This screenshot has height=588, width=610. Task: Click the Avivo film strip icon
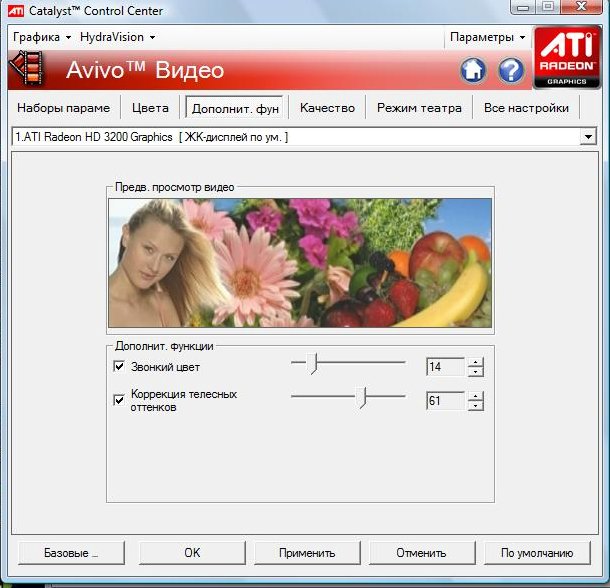click(x=26, y=68)
